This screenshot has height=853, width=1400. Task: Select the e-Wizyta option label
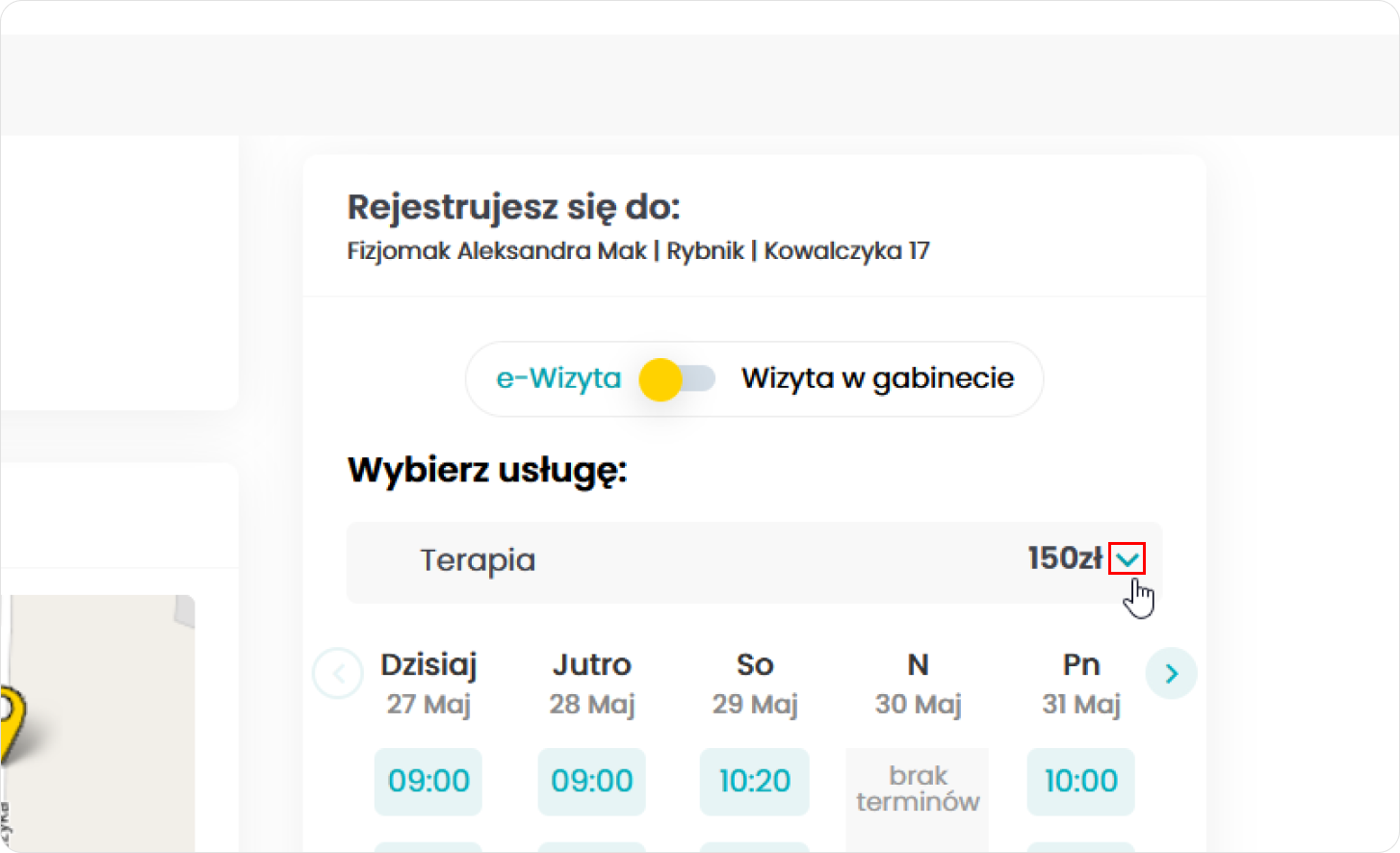point(558,378)
